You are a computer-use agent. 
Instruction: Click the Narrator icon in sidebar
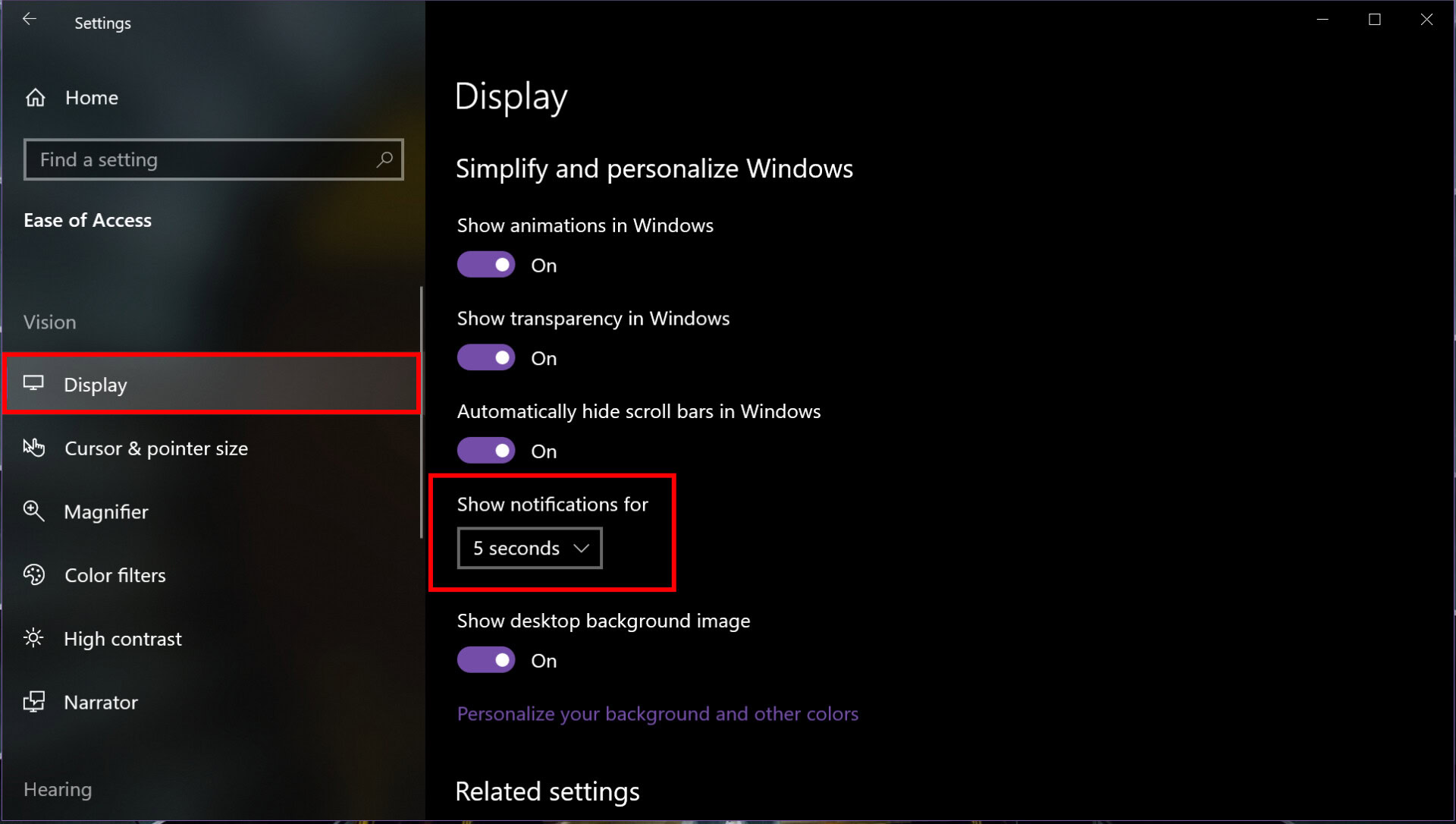[33, 702]
